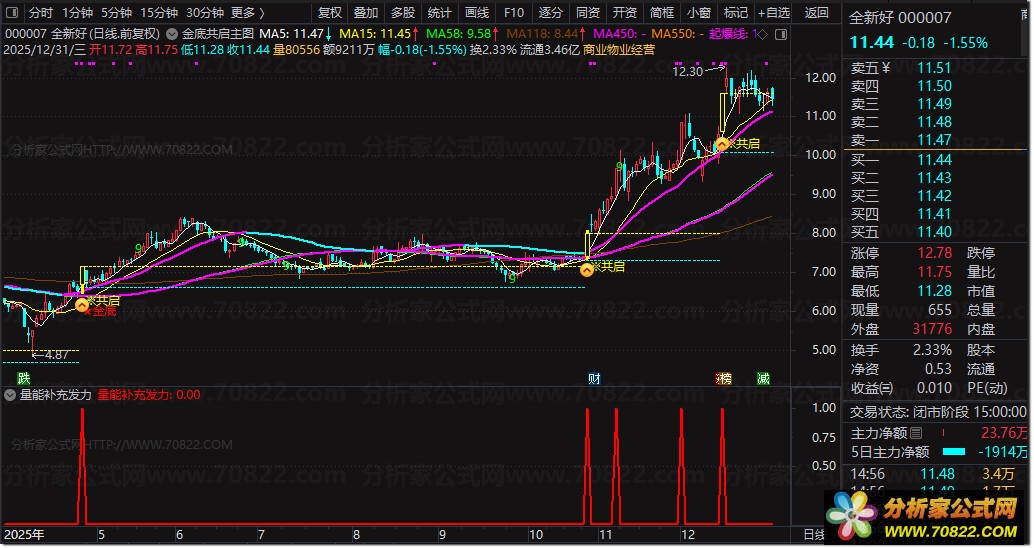Click the 统计 statistics button
The width and height of the screenshot is (1034, 548).
tap(440, 13)
